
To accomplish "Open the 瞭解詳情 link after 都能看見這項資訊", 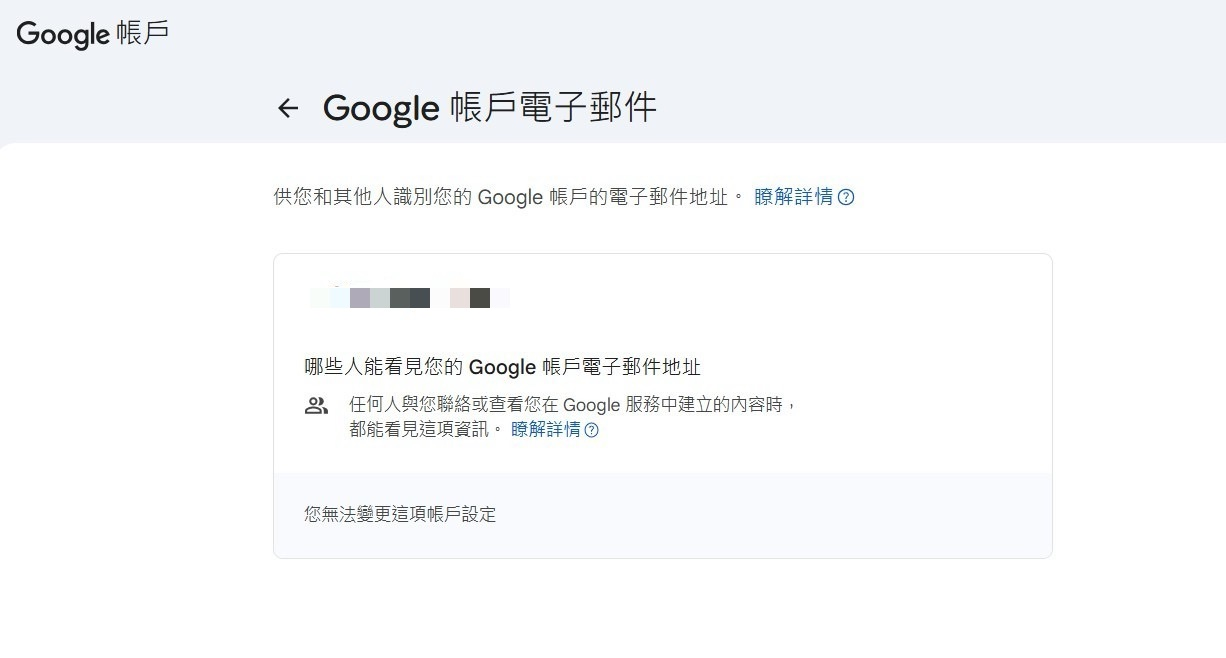I will click(x=545, y=430).
